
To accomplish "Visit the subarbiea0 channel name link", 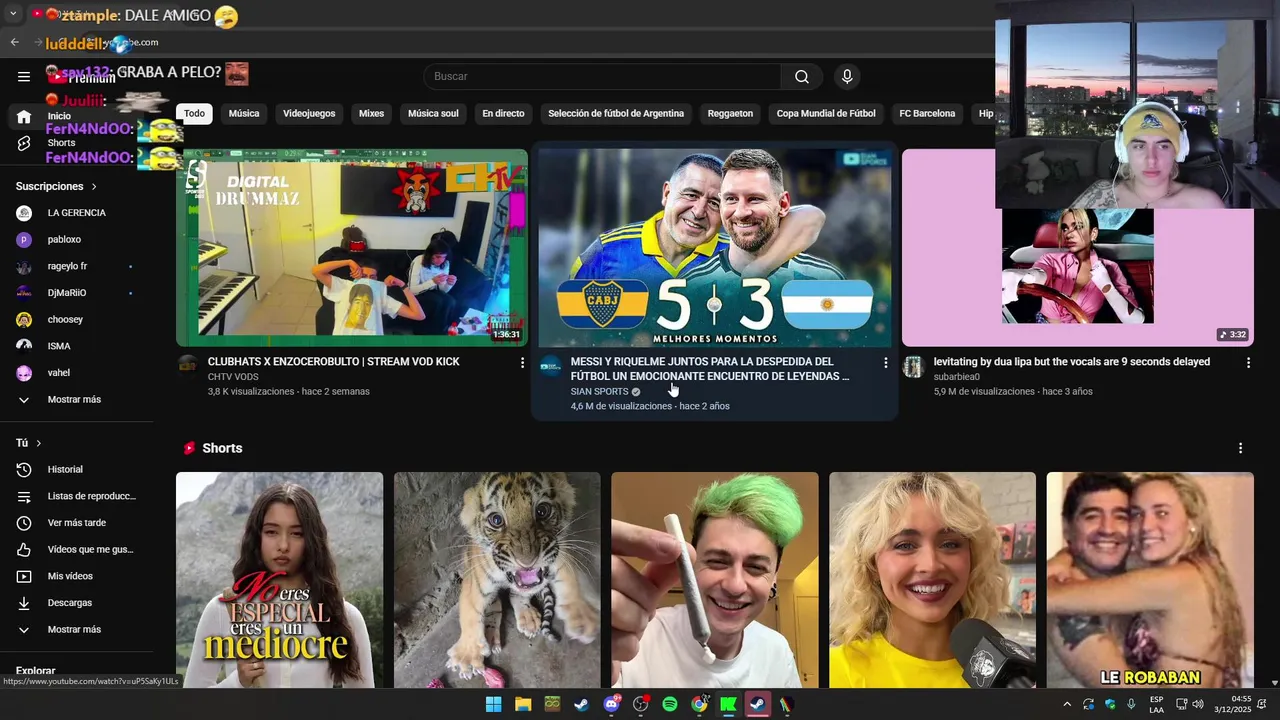I will pyautogui.click(x=957, y=377).
